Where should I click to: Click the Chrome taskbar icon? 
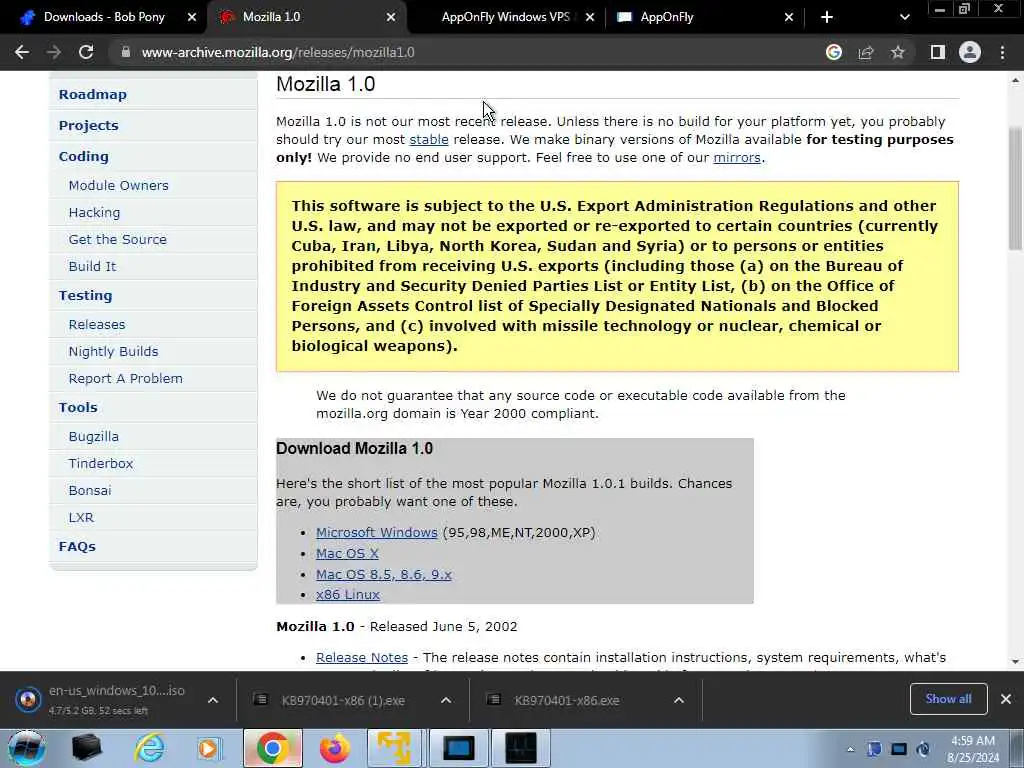[x=273, y=748]
